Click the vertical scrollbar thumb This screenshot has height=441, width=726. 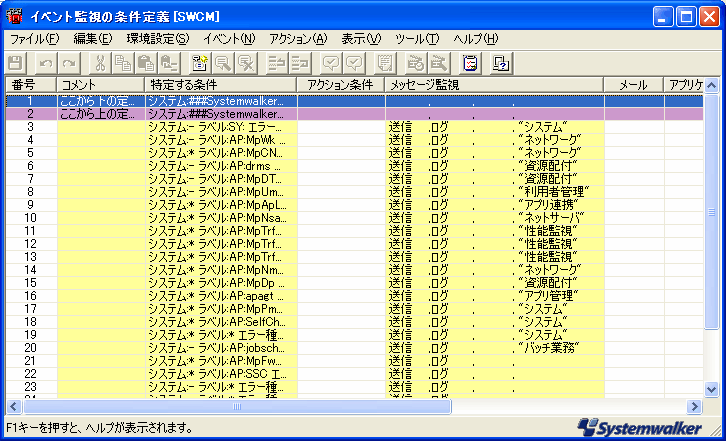pyautogui.click(x=711, y=211)
